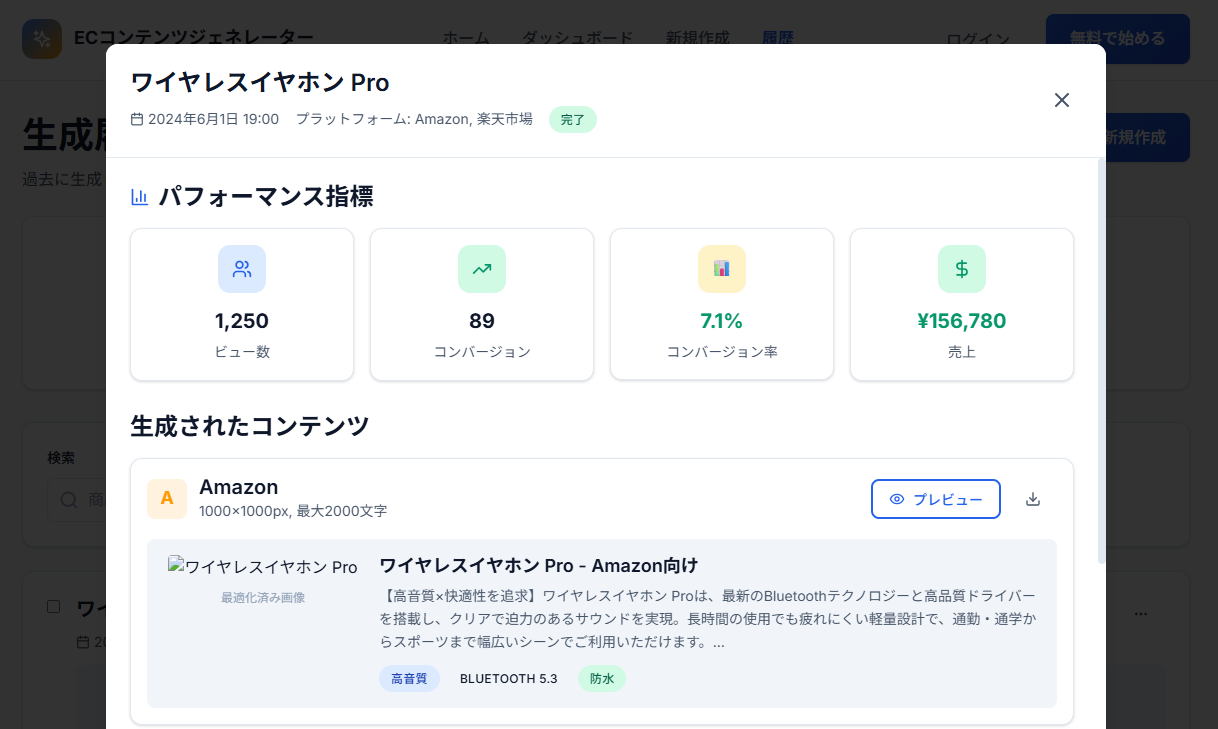The image size is (1218, 729).
Task: Click the views users icon
Action: coord(242,269)
